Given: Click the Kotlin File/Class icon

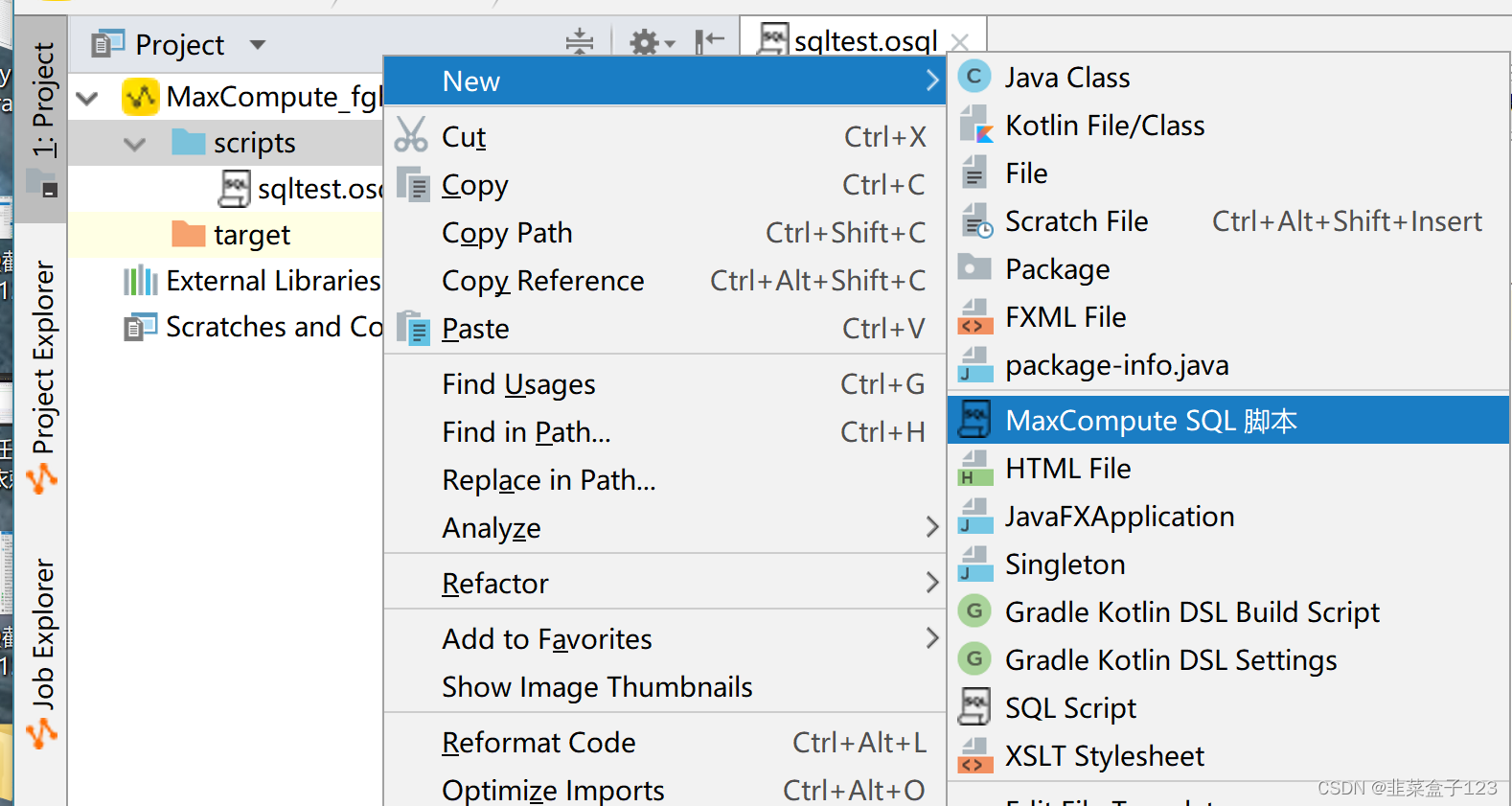Looking at the screenshot, I should 975,125.
